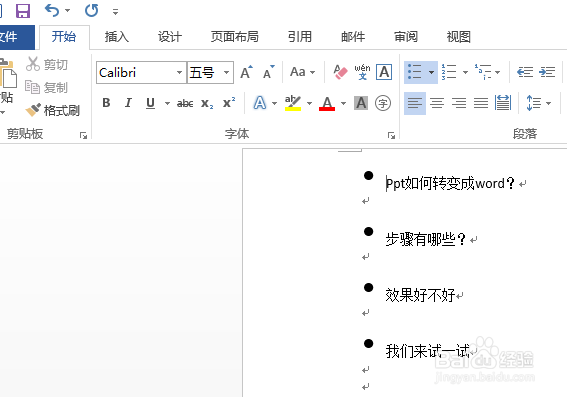This screenshot has width=567, height=397.
Task: Toggle Strikethrough abc formatting
Action: point(185,103)
